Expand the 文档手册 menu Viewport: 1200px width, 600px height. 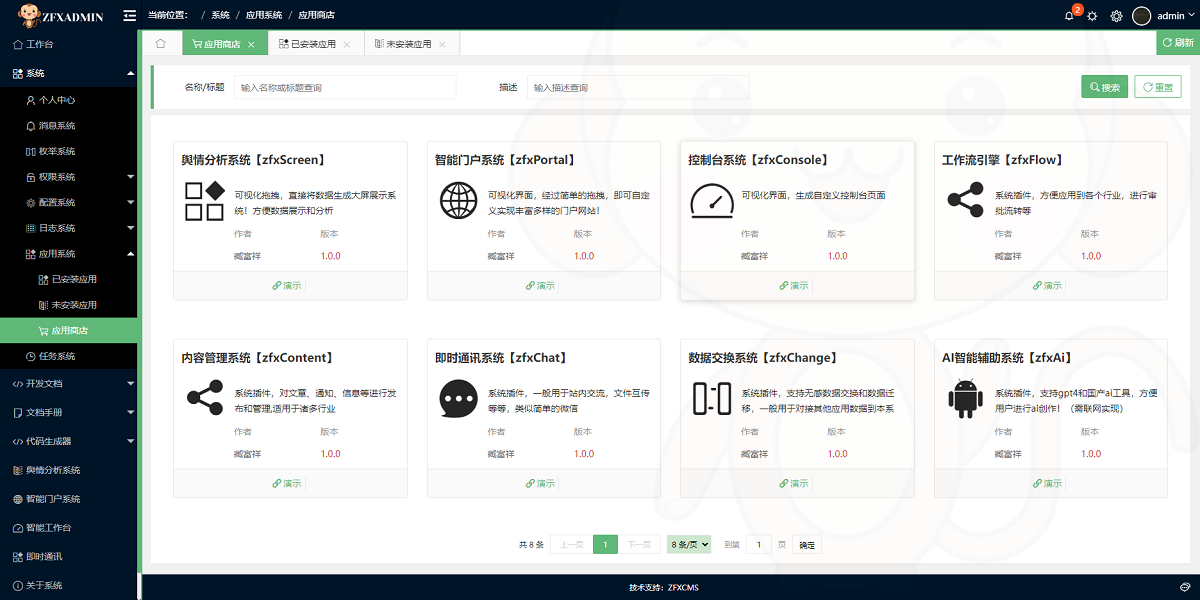coord(69,412)
